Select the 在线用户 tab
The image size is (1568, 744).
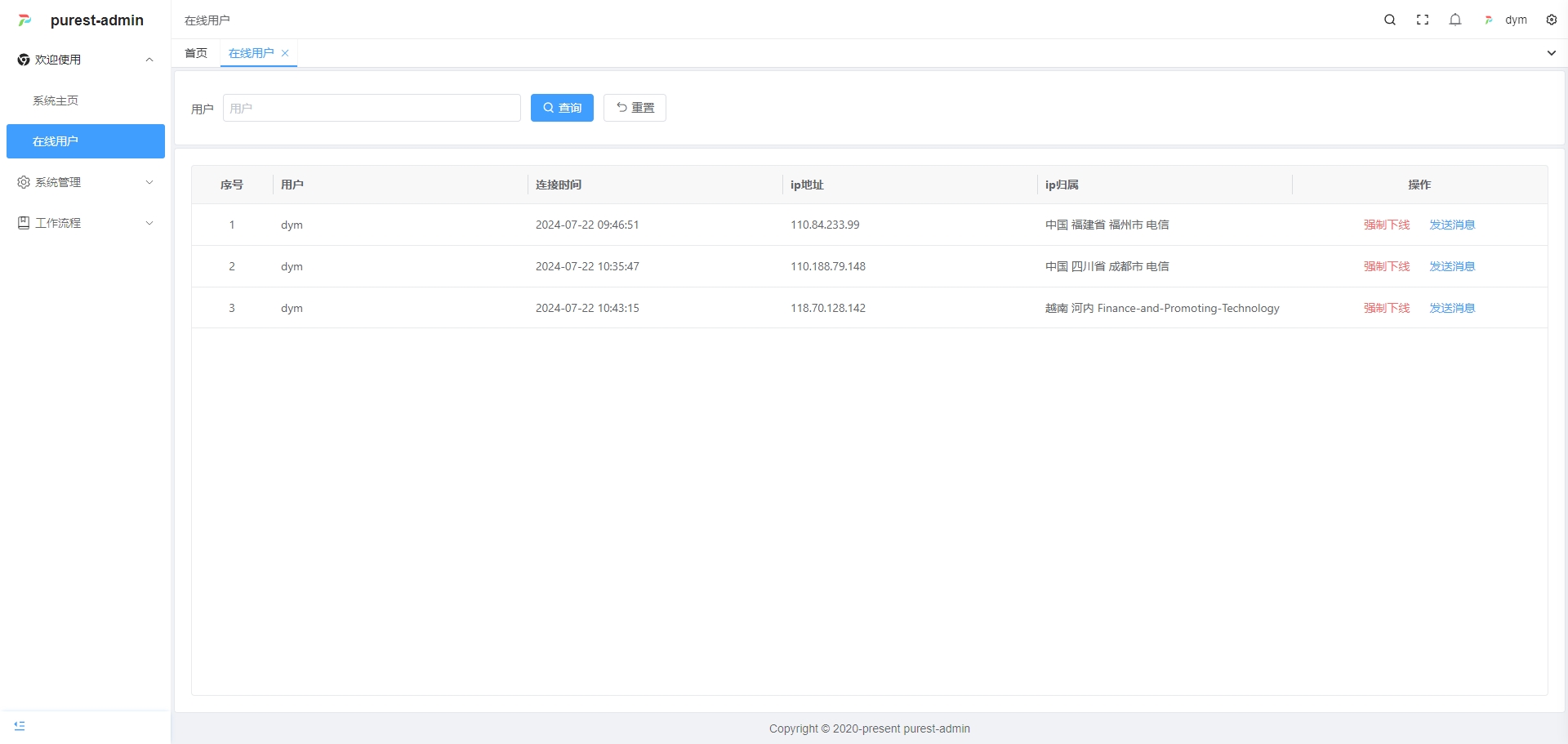click(x=252, y=53)
